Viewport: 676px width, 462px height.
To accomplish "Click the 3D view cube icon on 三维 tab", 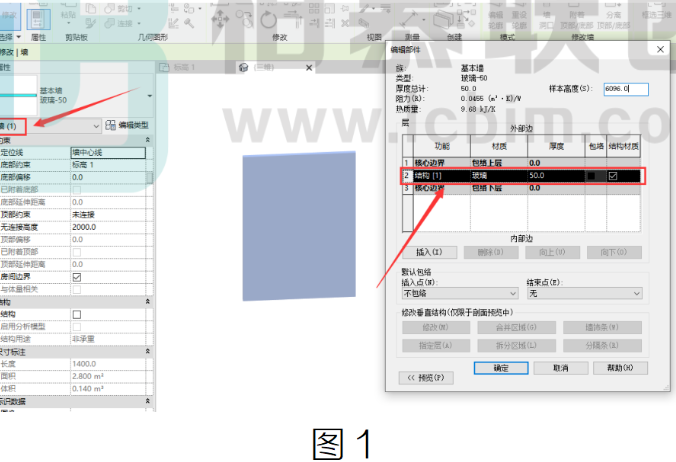I will (244, 68).
